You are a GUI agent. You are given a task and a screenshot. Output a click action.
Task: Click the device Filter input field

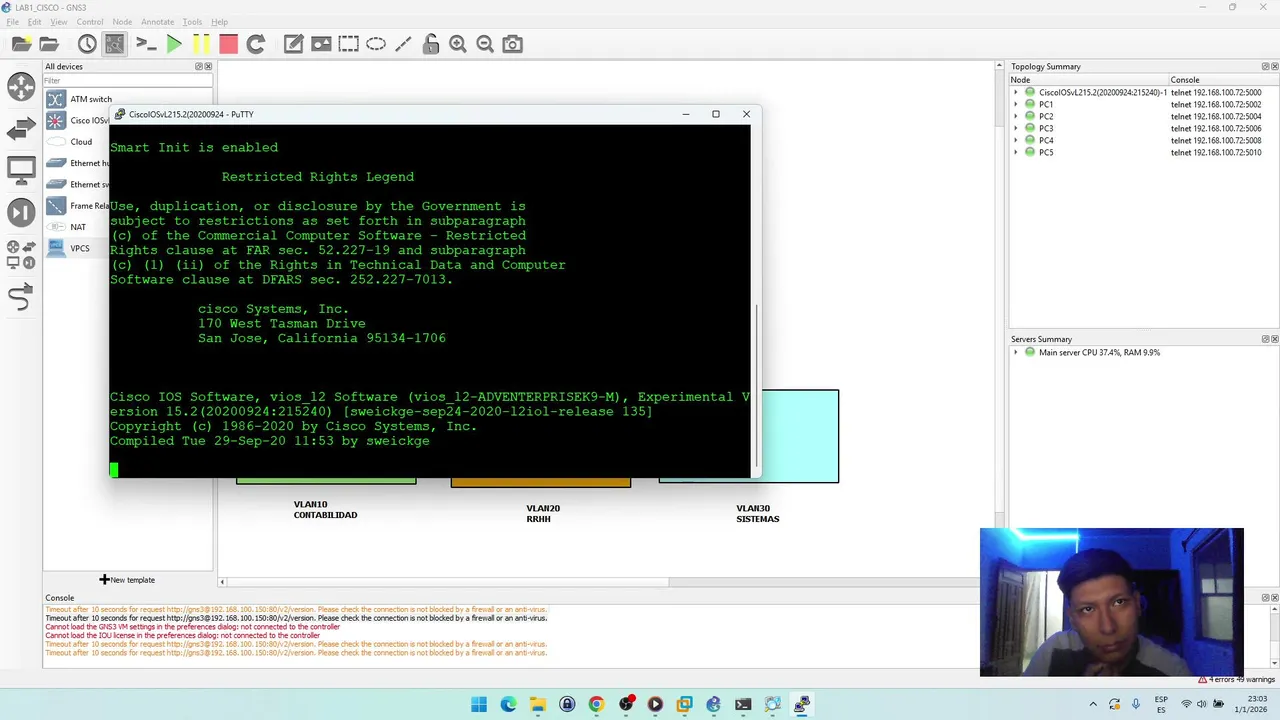pyautogui.click(x=127, y=80)
